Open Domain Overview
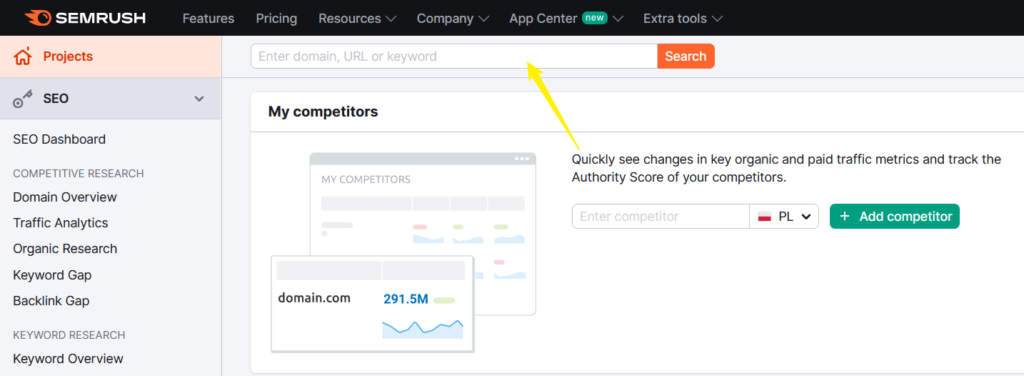 pyautogui.click(x=65, y=197)
